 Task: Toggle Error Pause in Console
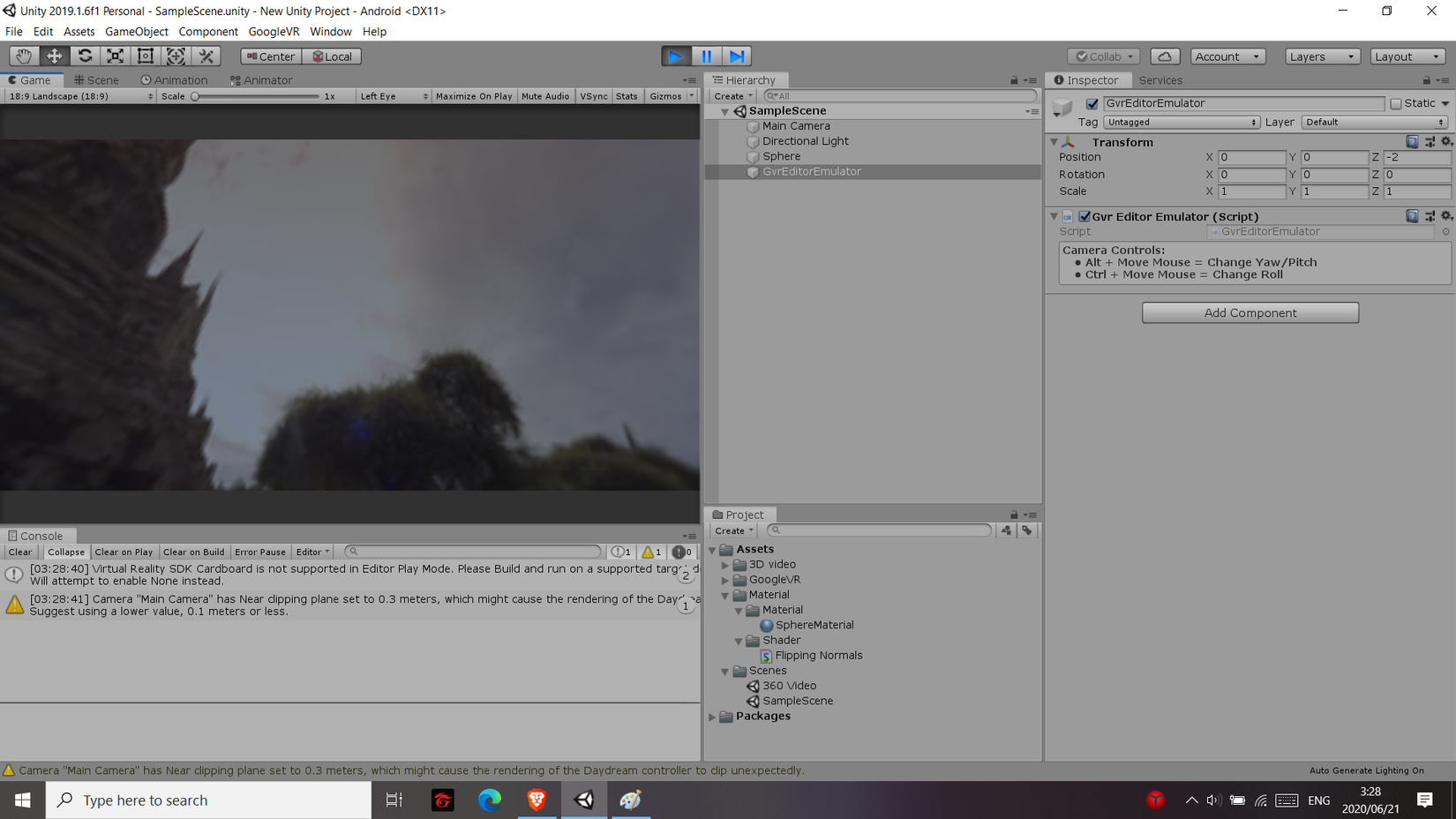tap(260, 552)
